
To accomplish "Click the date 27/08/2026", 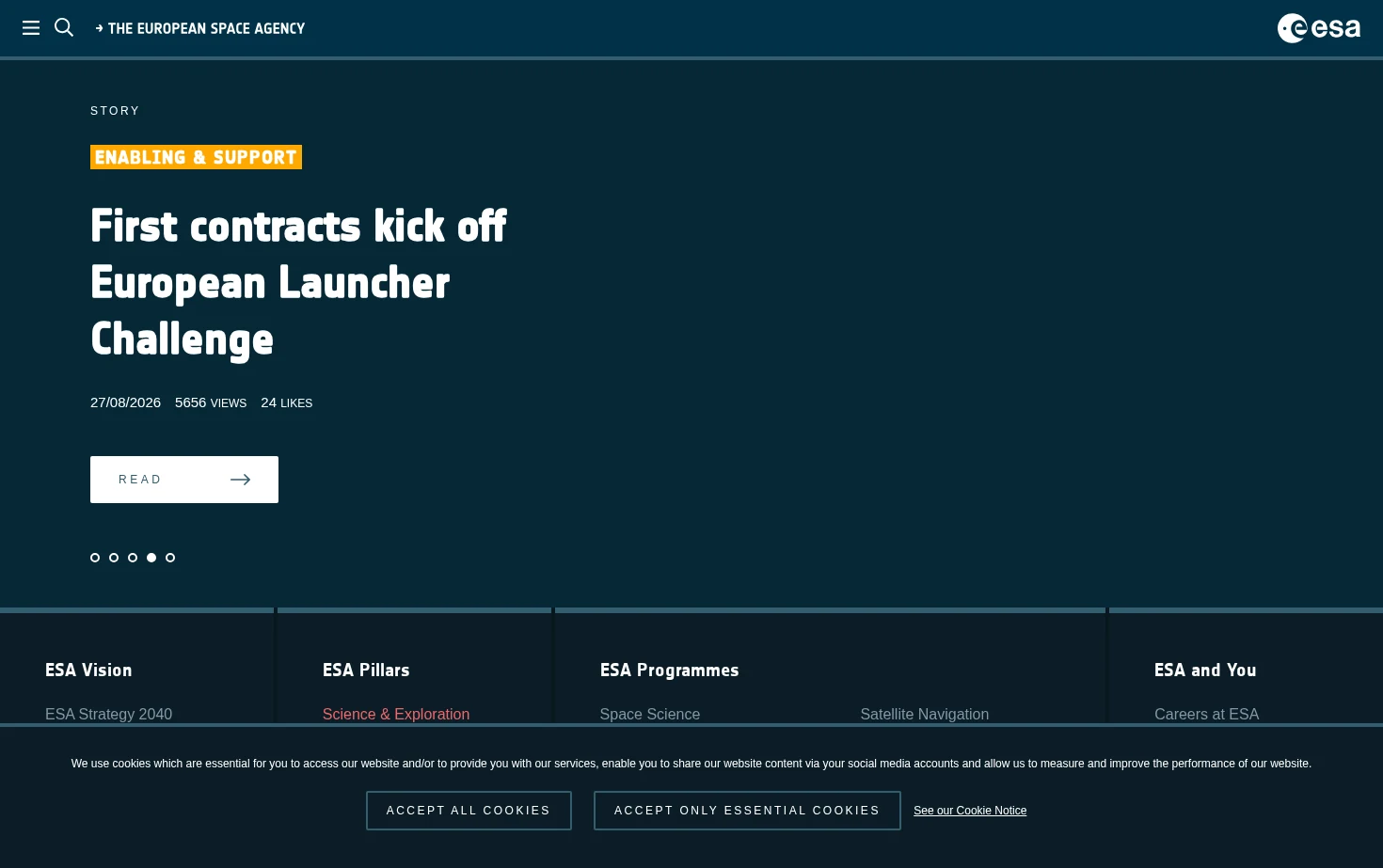I will [x=125, y=402].
